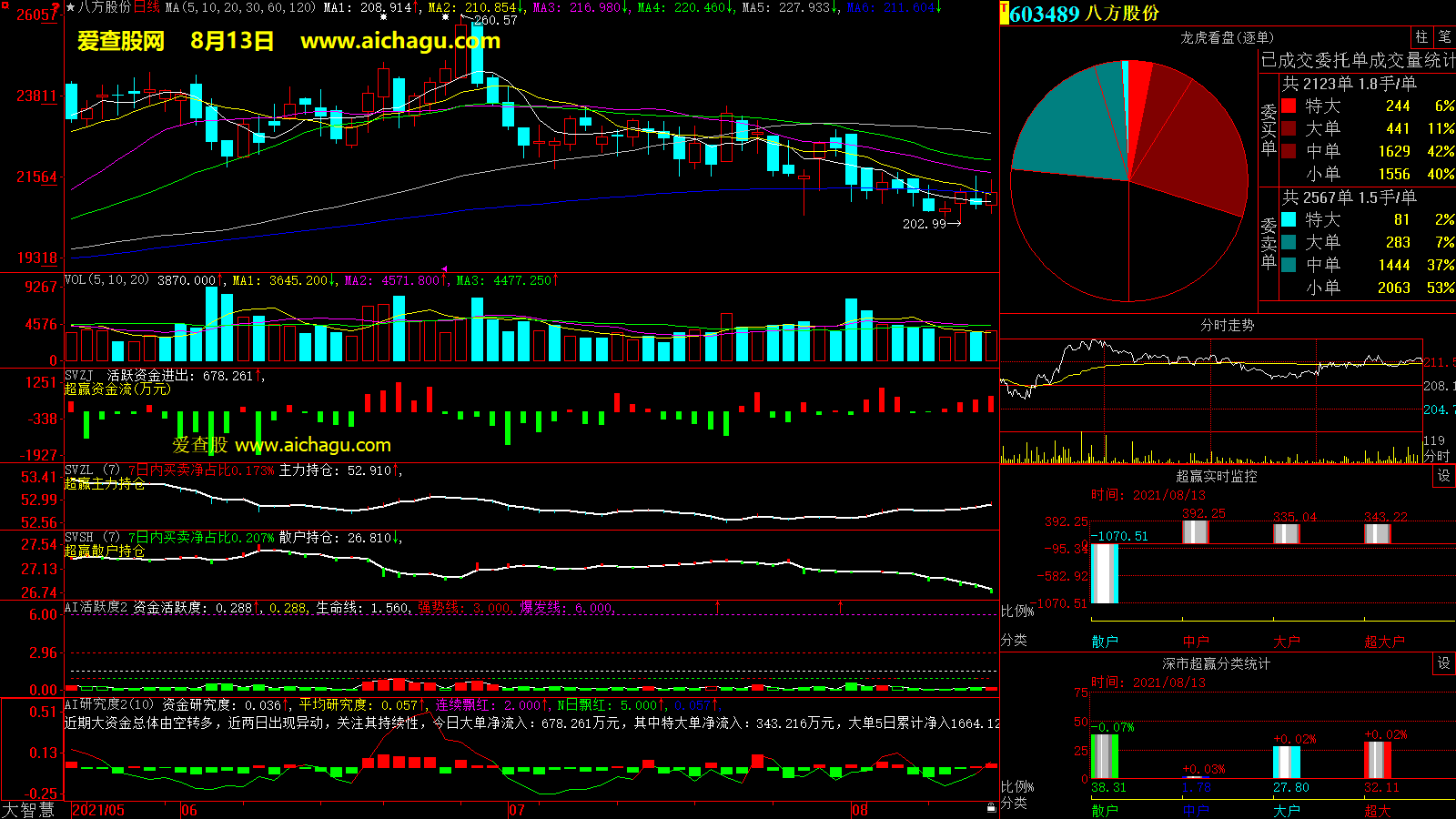Click the magenta triangle marker above the volume pane
This screenshot has height=819, width=1456.
tap(444, 268)
